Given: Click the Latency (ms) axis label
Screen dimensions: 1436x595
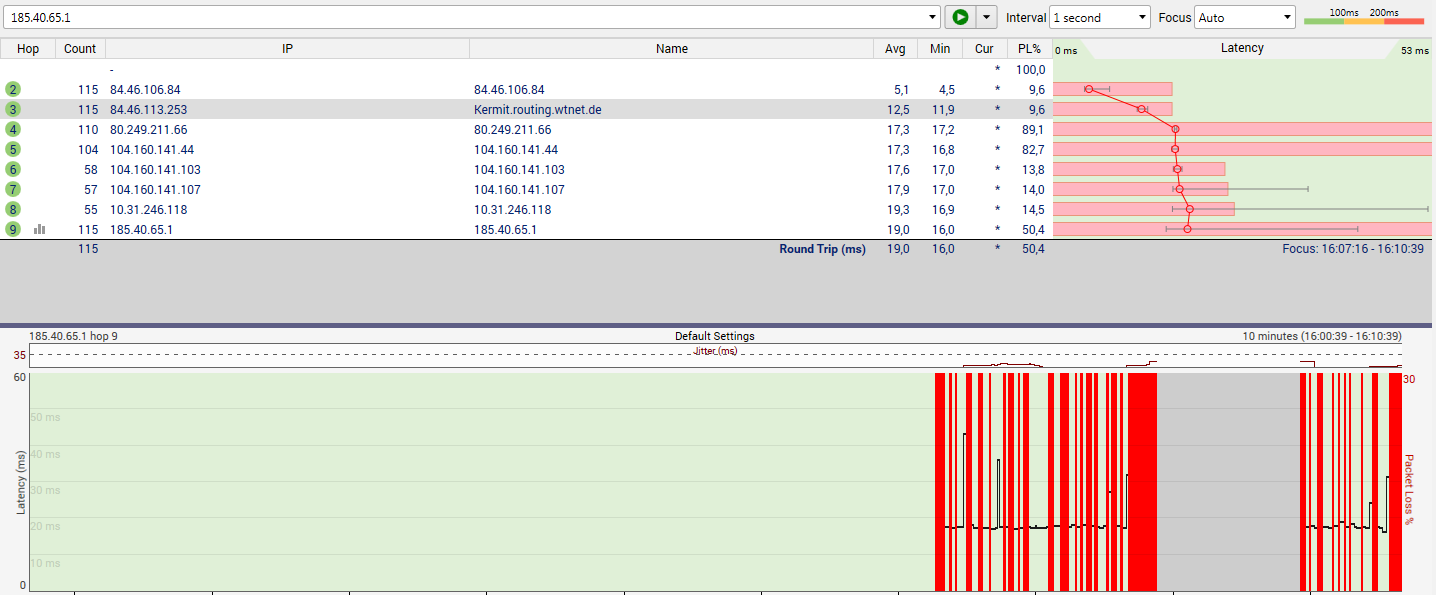Looking at the screenshot, I should click(20, 482).
